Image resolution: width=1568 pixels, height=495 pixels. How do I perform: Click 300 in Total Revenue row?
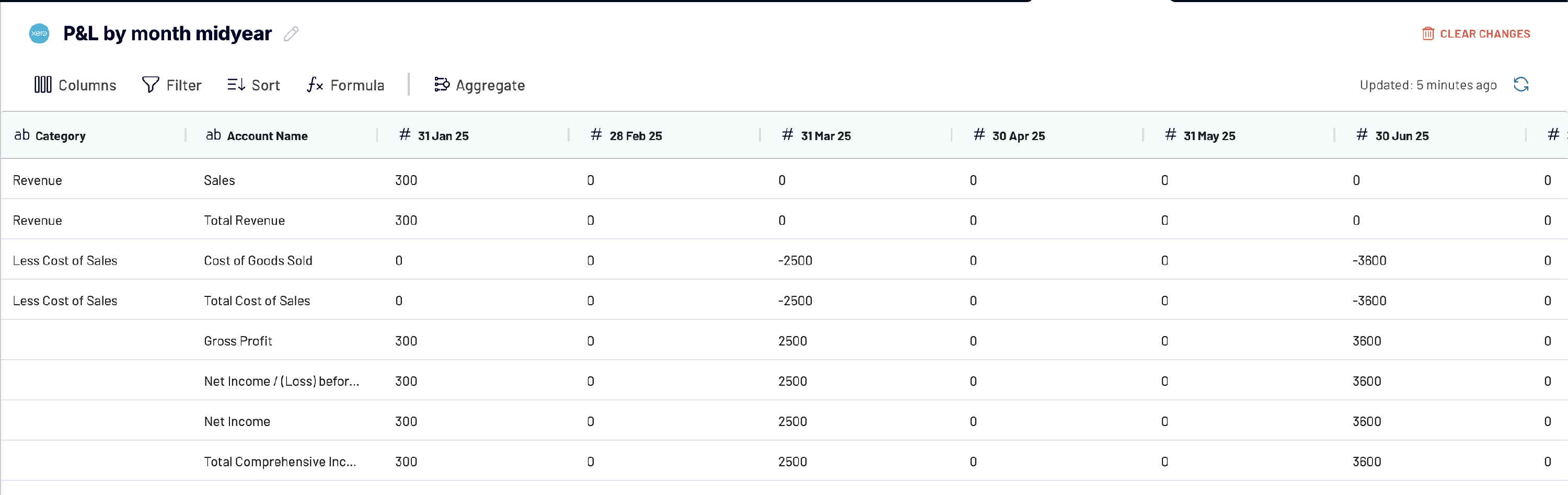click(406, 221)
